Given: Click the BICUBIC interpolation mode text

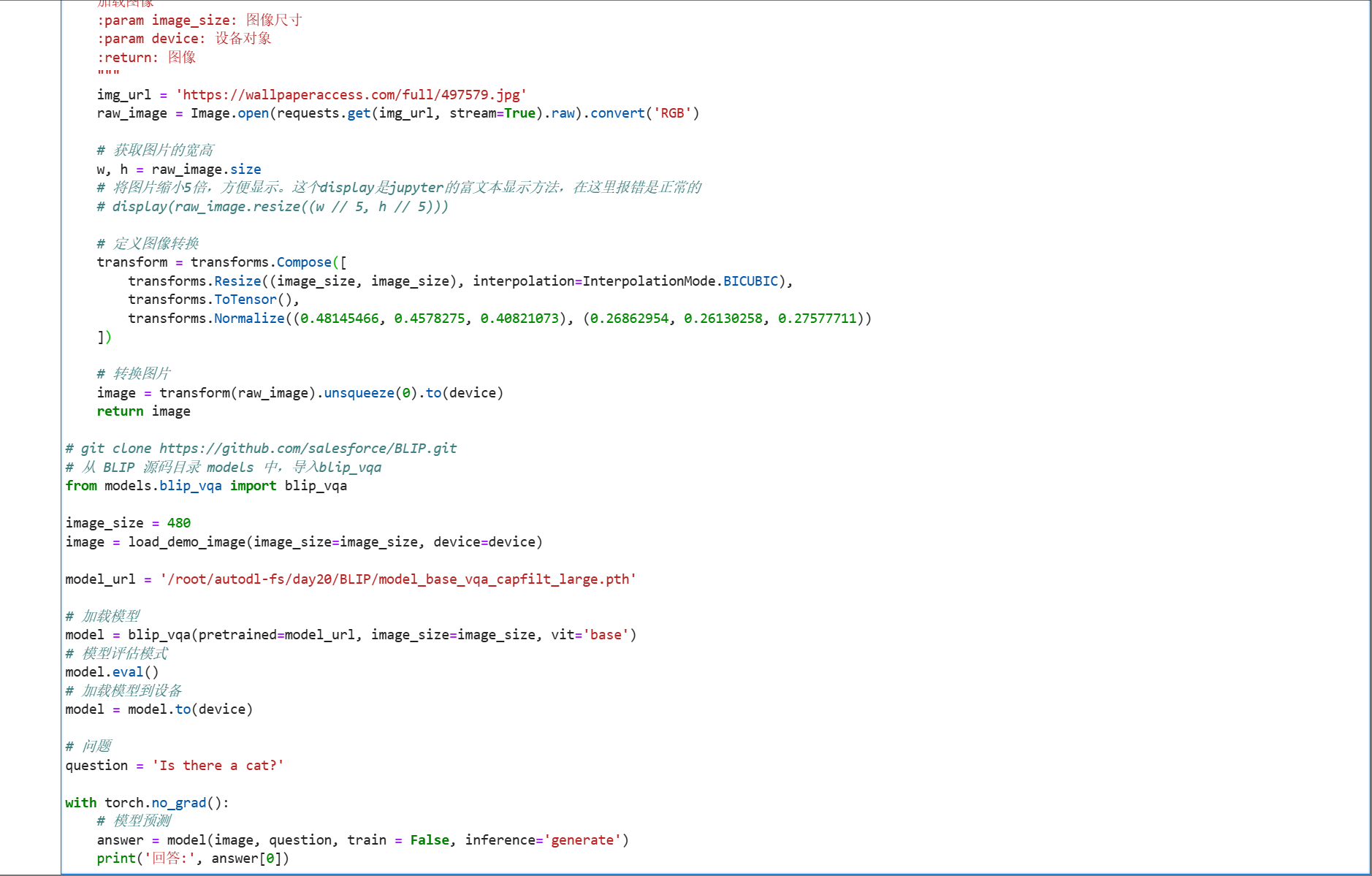Looking at the screenshot, I should pyautogui.click(x=750, y=281).
